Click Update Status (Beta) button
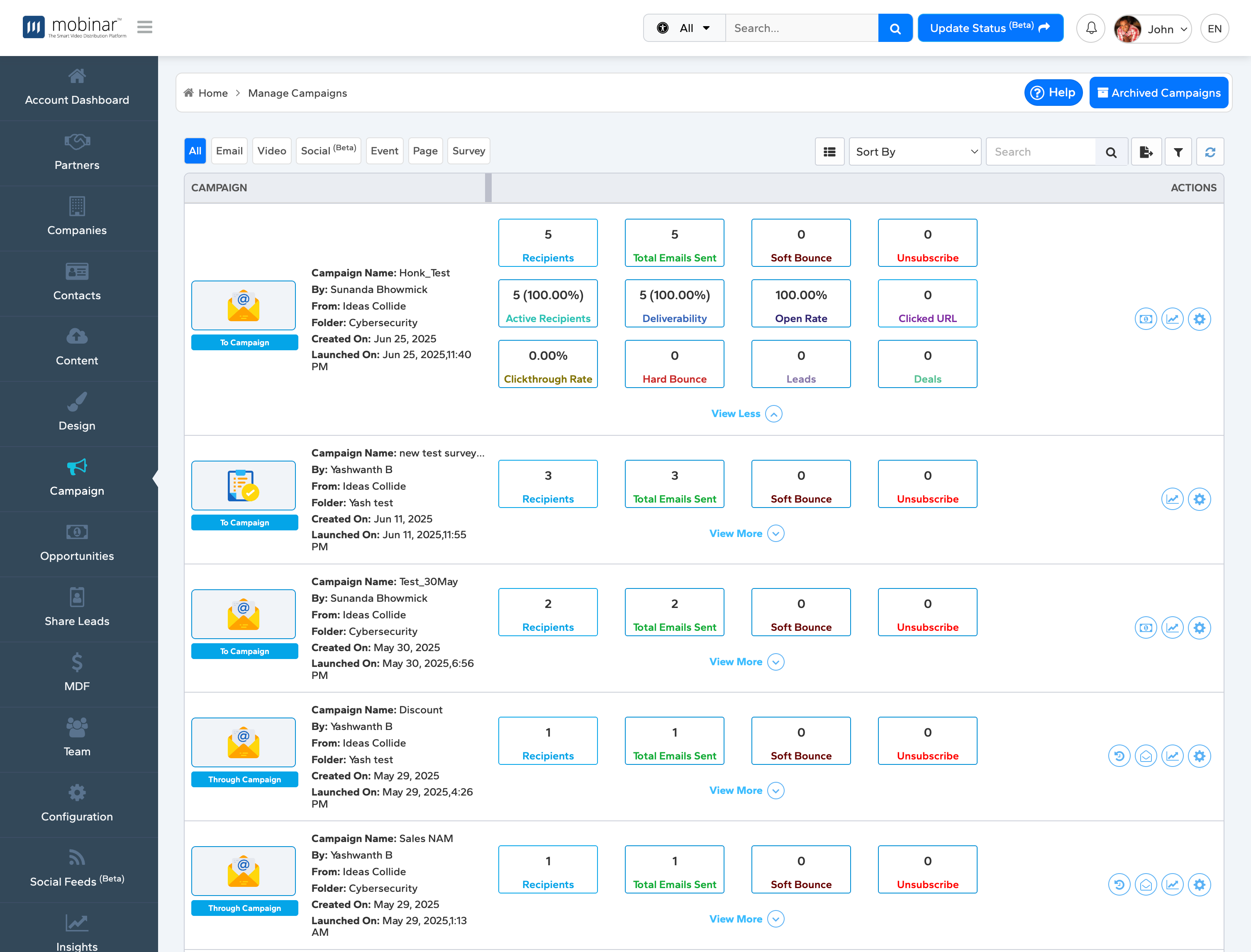Screen dimensions: 1251x952 (990, 28)
